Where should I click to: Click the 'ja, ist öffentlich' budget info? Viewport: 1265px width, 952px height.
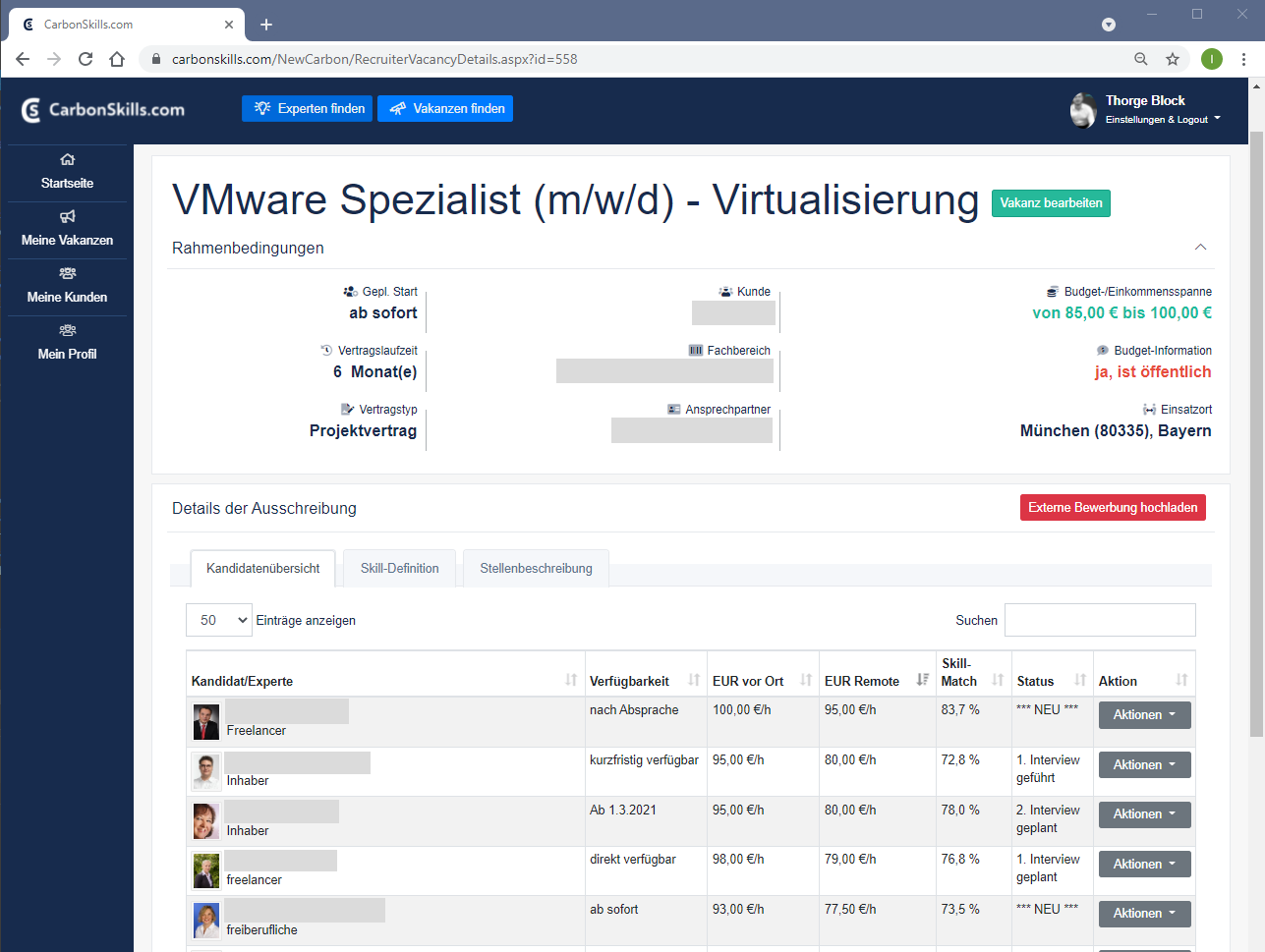coord(1153,371)
